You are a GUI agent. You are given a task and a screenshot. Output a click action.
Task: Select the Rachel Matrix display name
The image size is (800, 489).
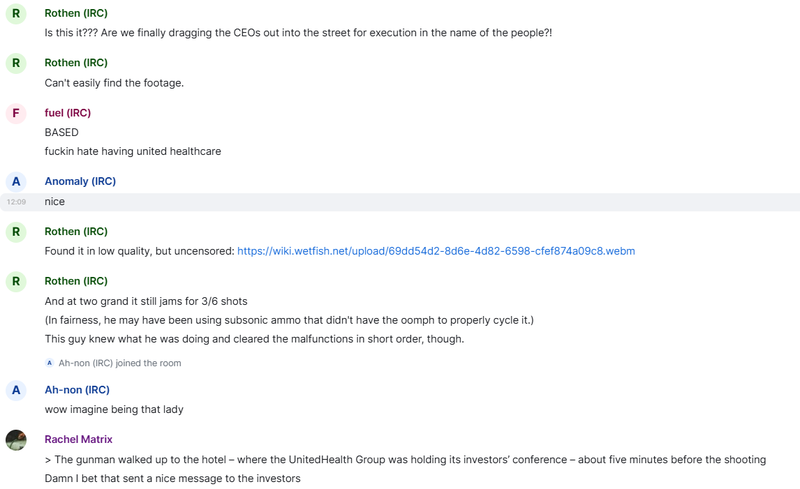click(78, 439)
